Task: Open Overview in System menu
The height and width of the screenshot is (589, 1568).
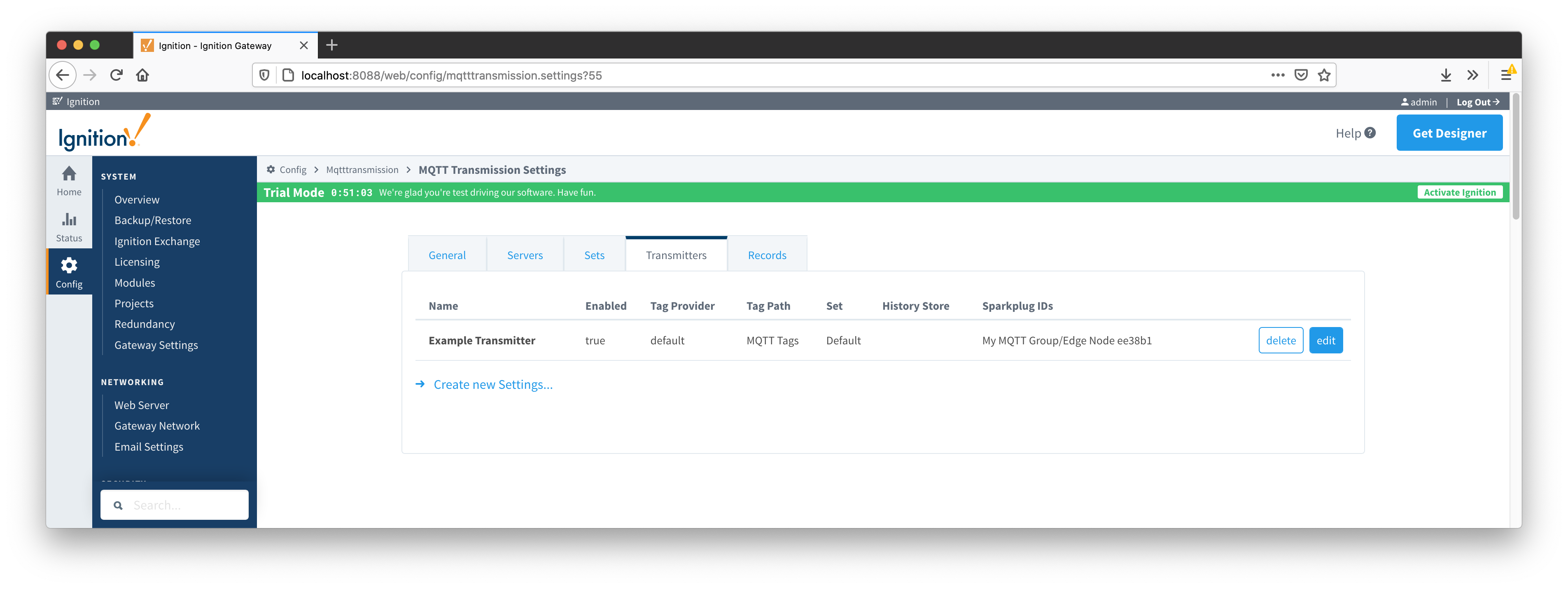Action: coord(137,199)
